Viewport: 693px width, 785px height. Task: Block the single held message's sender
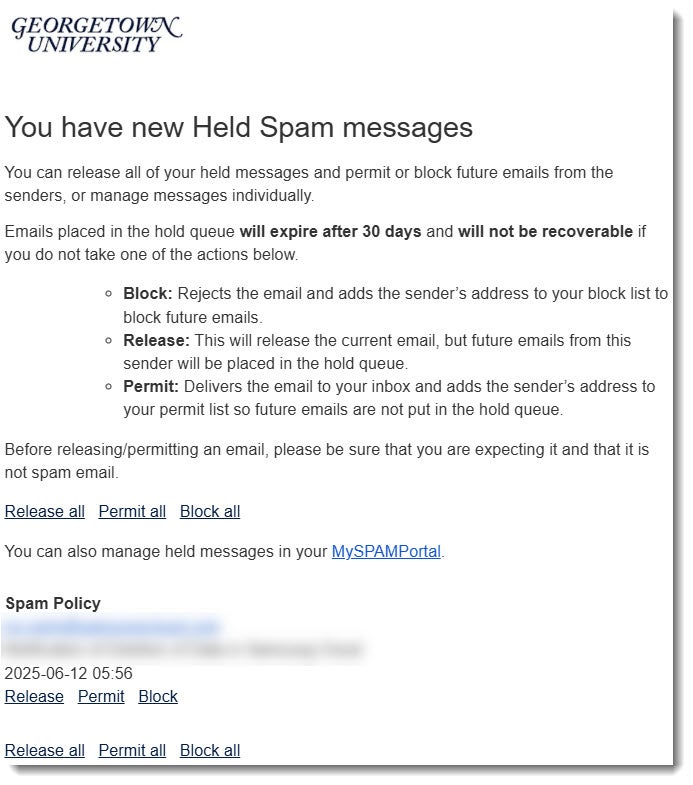(158, 697)
